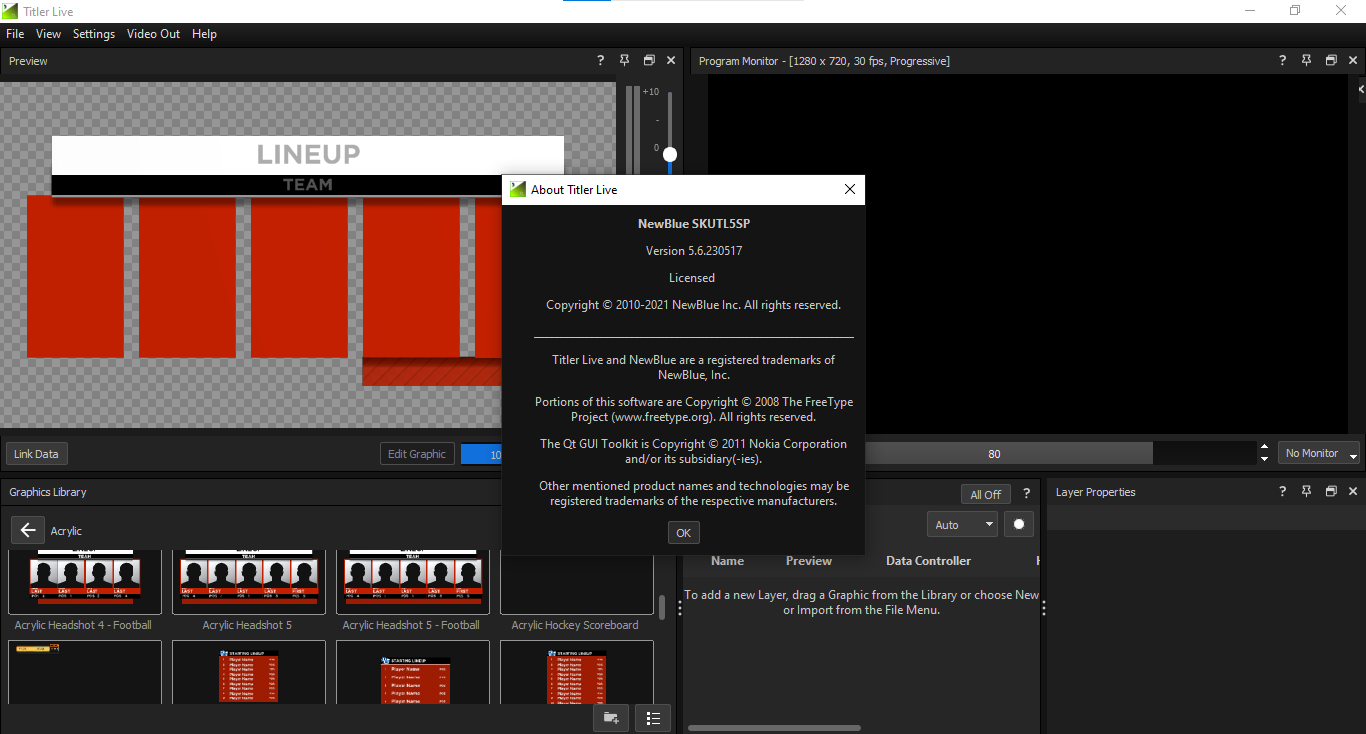
Task: Open the File menu
Action: 15,34
